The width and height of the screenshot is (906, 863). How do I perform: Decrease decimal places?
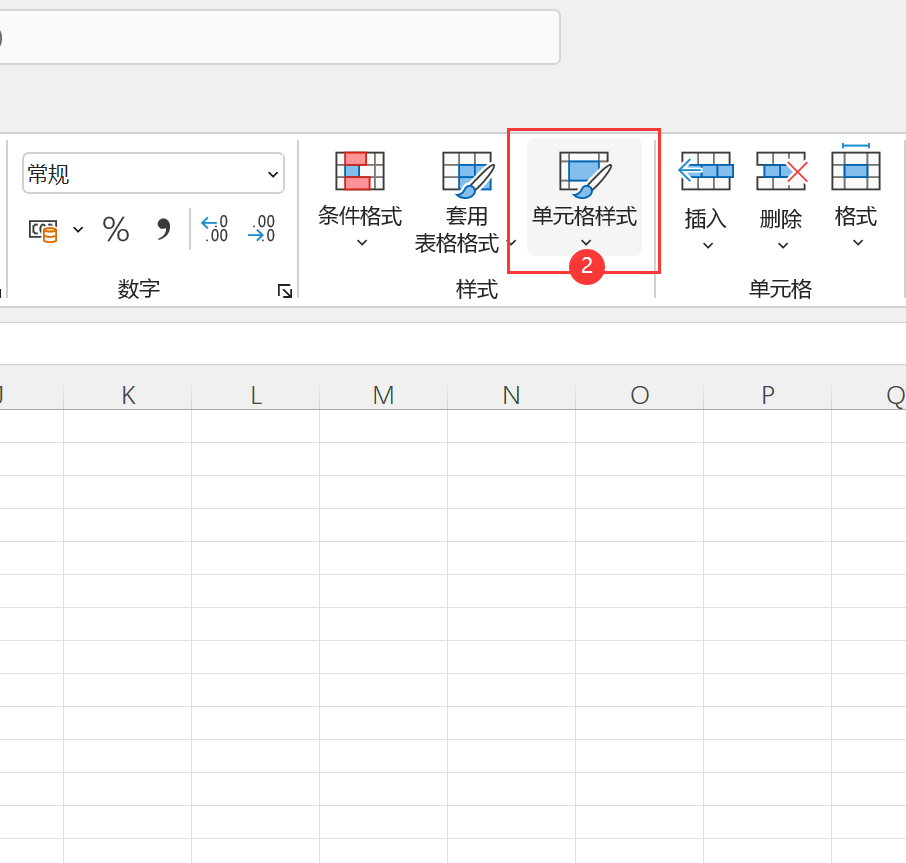point(261,229)
